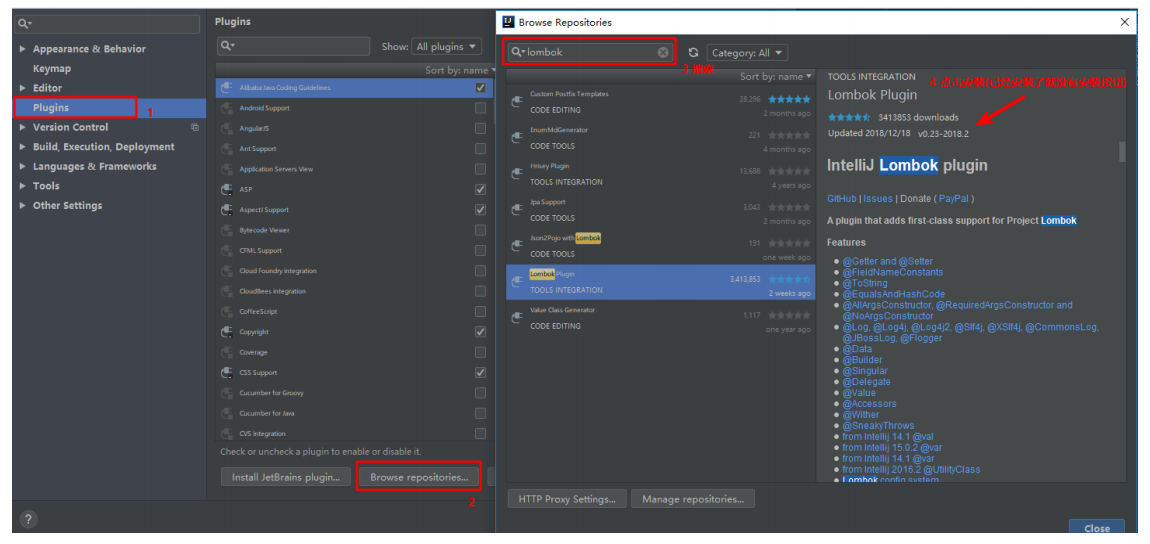Toggle the Copyright plugin checkbox
The image size is (1150, 544).
coord(480,332)
